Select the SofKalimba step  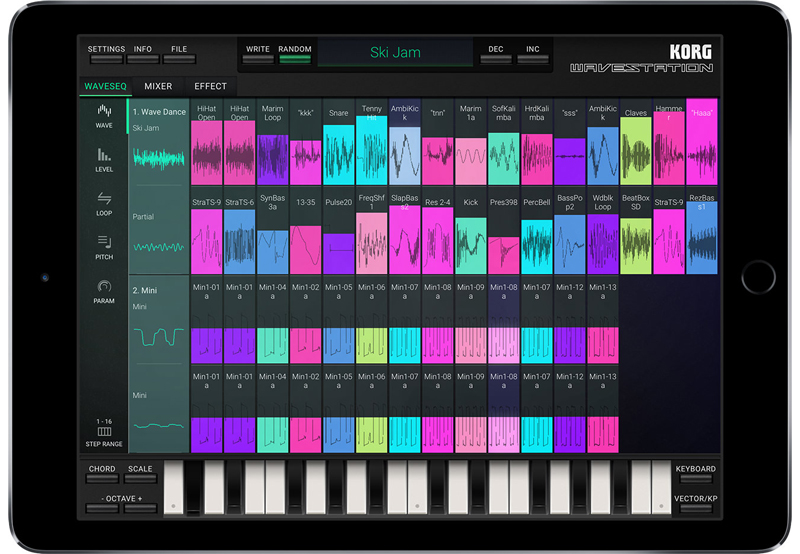[x=504, y=142]
